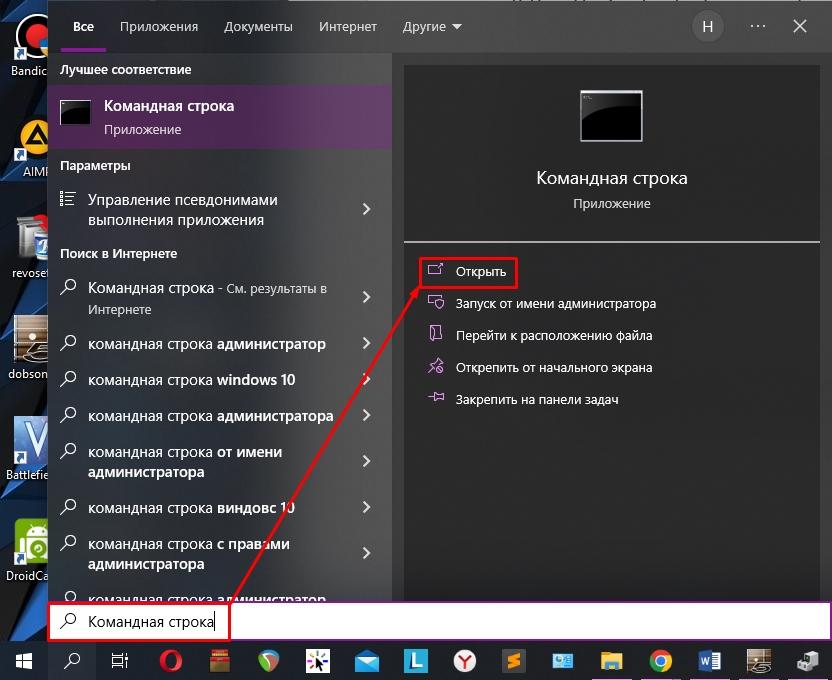Select Перейти к расположению файла

[554, 335]
